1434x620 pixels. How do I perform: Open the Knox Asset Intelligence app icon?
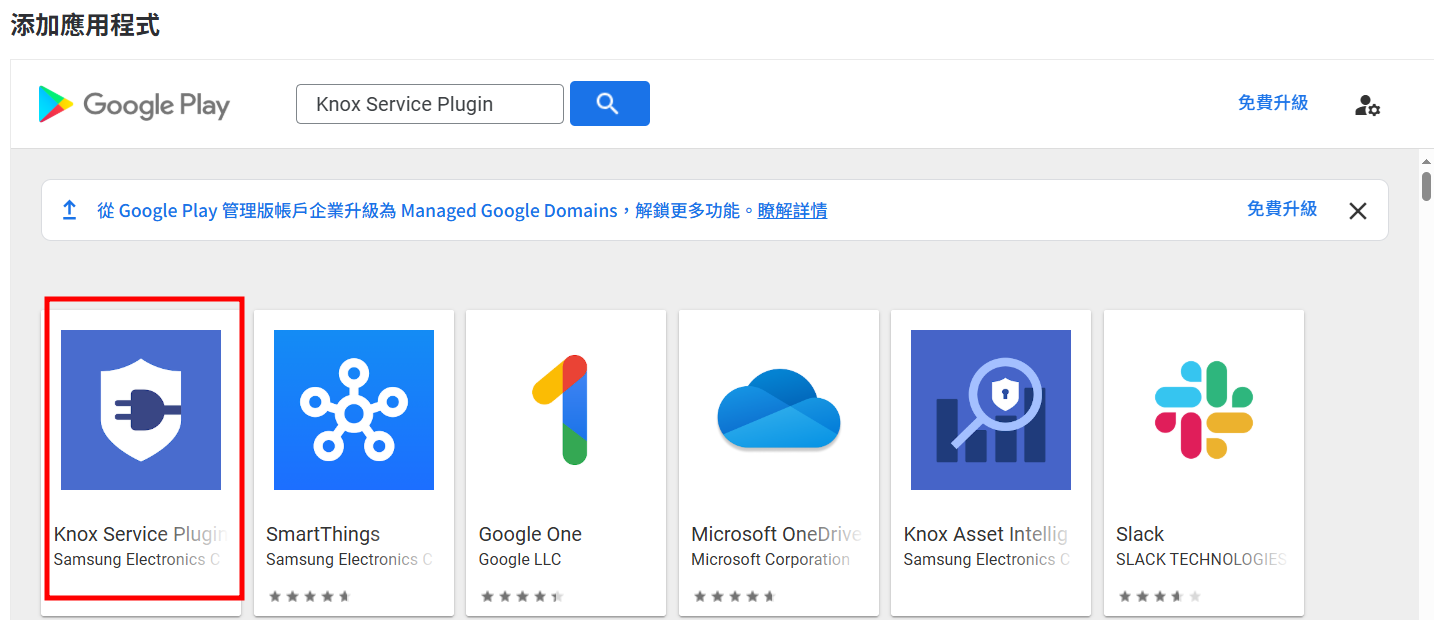[x=991, y=410]
